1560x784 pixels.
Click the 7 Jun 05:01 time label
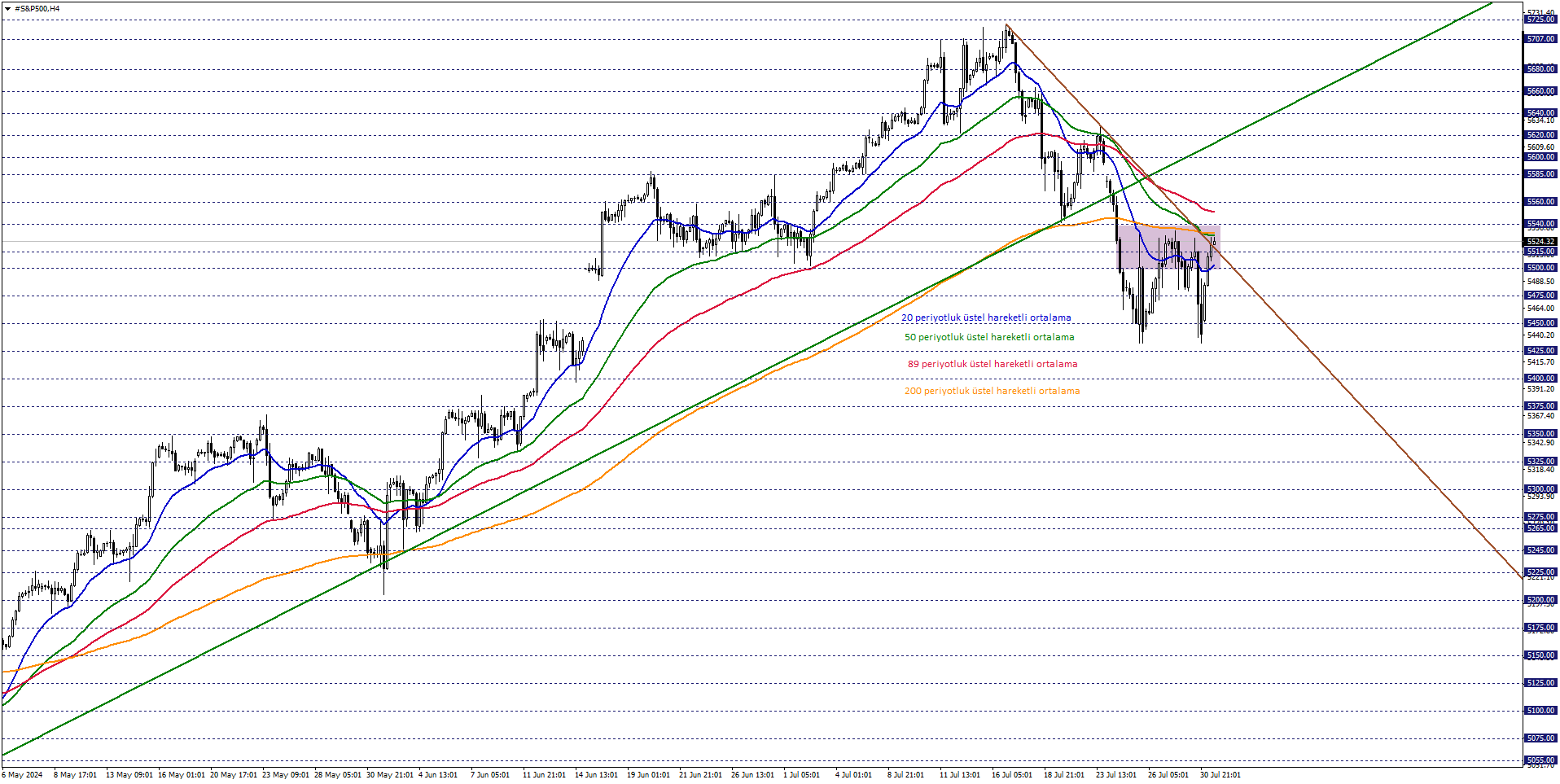point(490,775)
